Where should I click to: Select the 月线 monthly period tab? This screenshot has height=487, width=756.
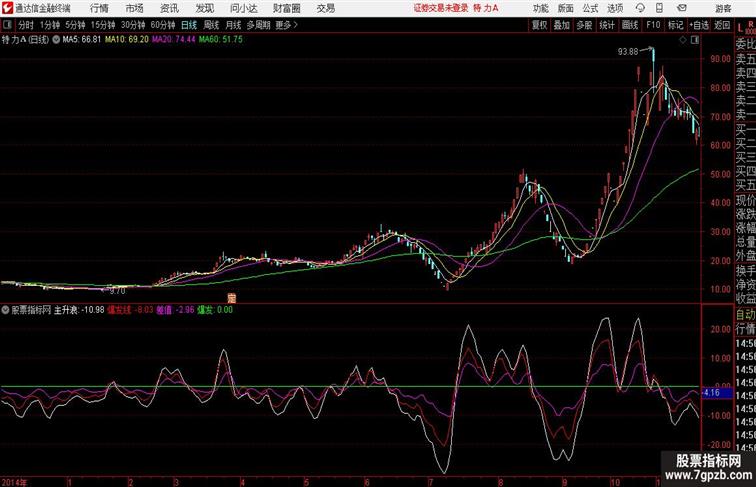coord(233,25)
